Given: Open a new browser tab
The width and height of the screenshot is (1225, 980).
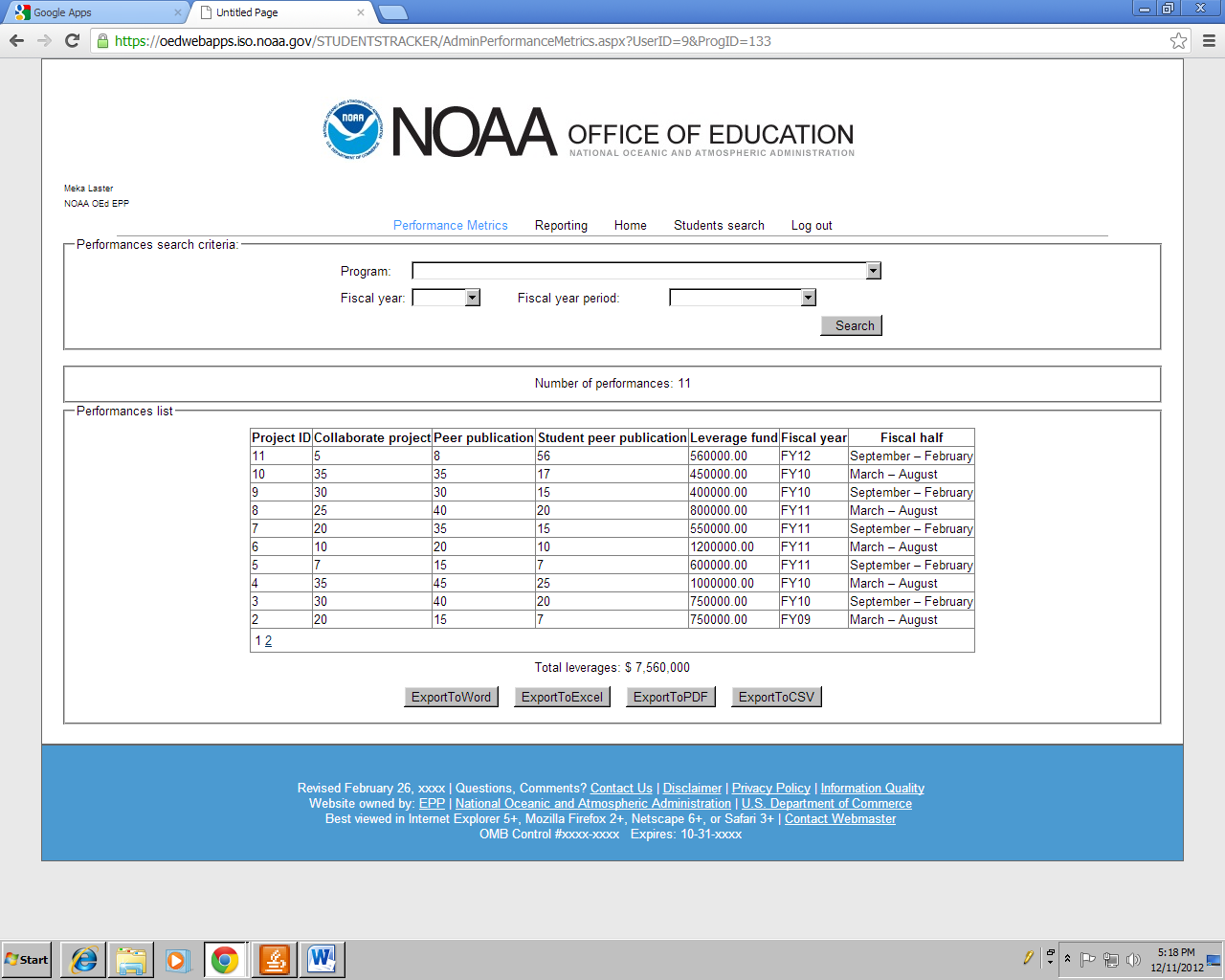Looking at the screenshot, I should coord(393,12).
